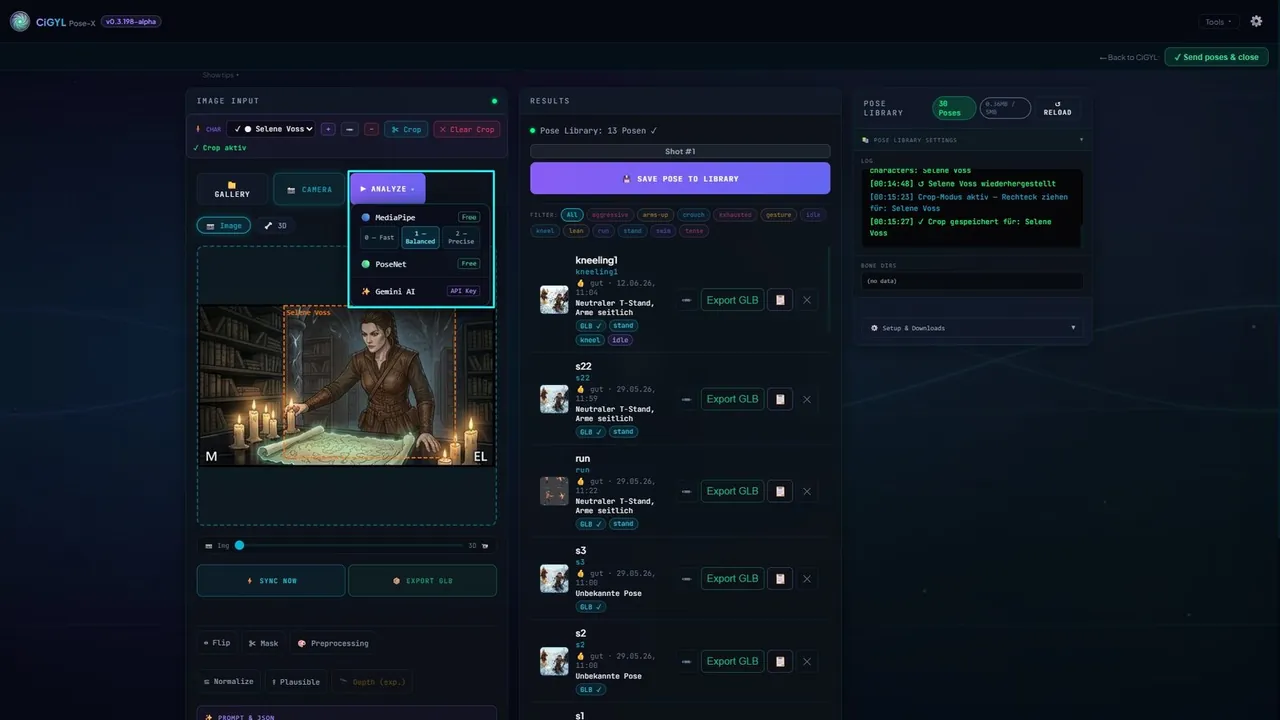Click the Sync Now button
1280x720 pixels.
tap(271, 581)
